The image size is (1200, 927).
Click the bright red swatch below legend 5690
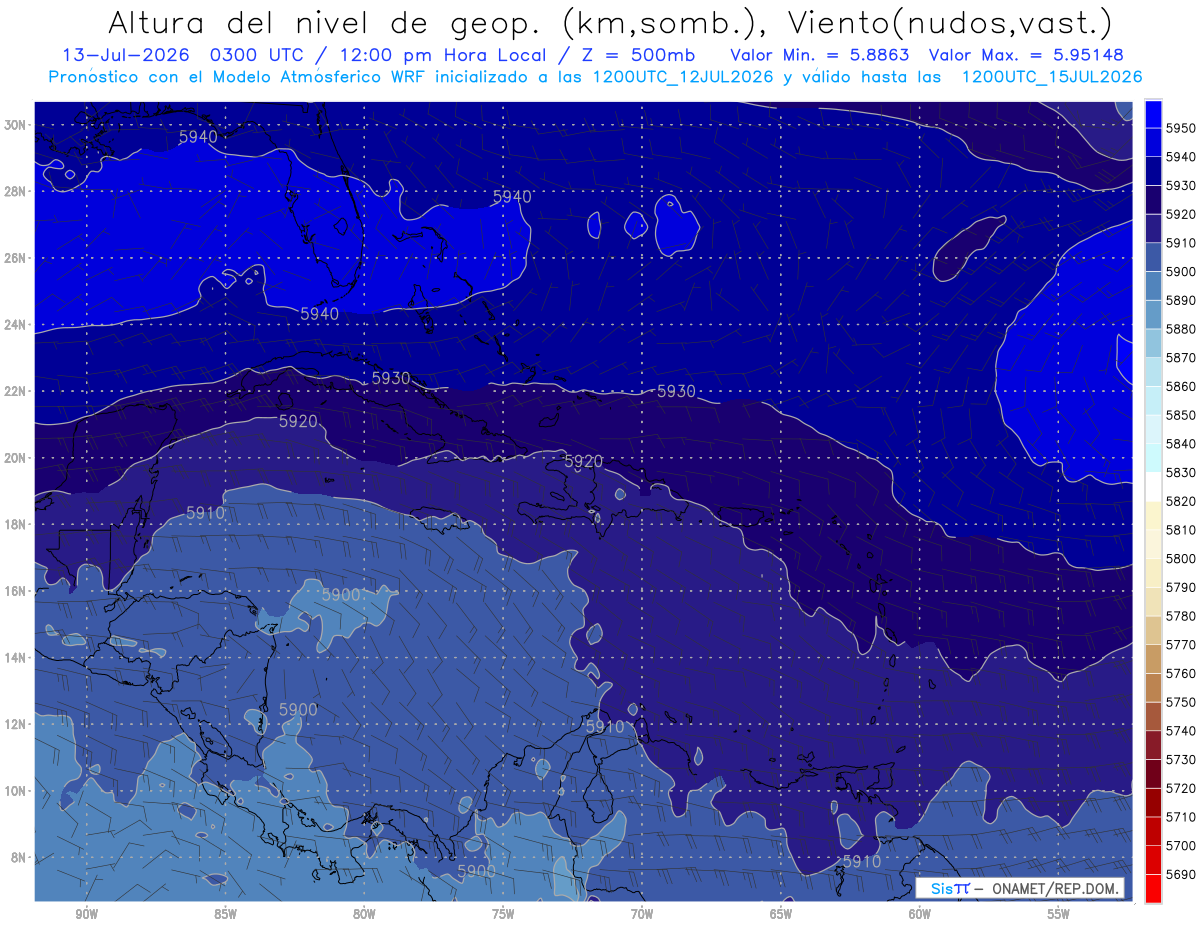tap(1153, 888)
